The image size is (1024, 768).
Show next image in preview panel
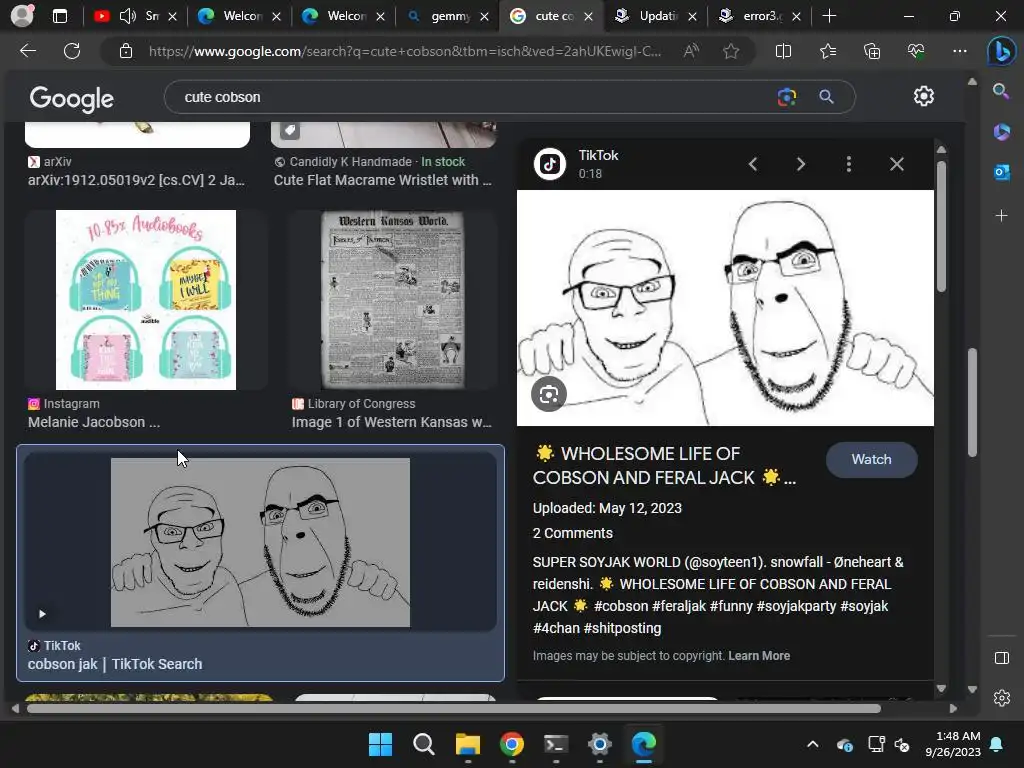[801, 164]
